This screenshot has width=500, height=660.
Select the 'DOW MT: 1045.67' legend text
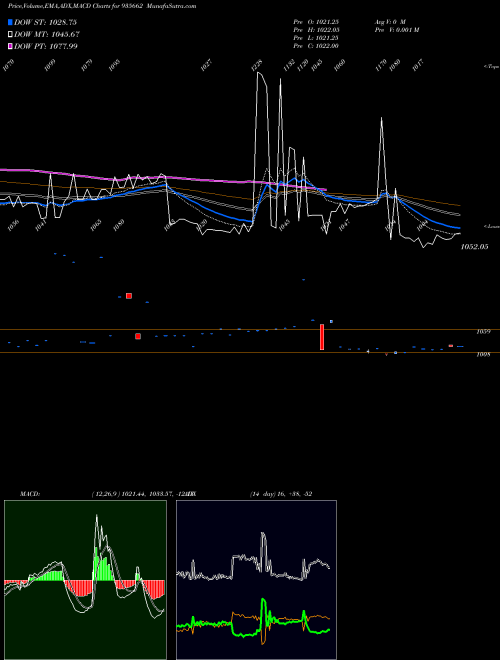pos(47,34)
